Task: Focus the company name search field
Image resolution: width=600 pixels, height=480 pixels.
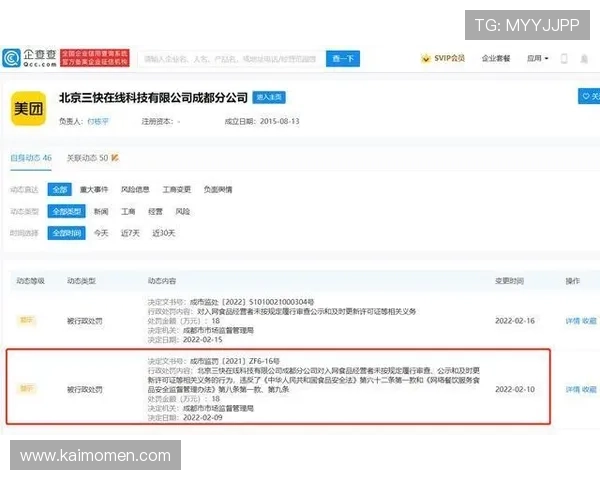Action: tap(231, 59)
